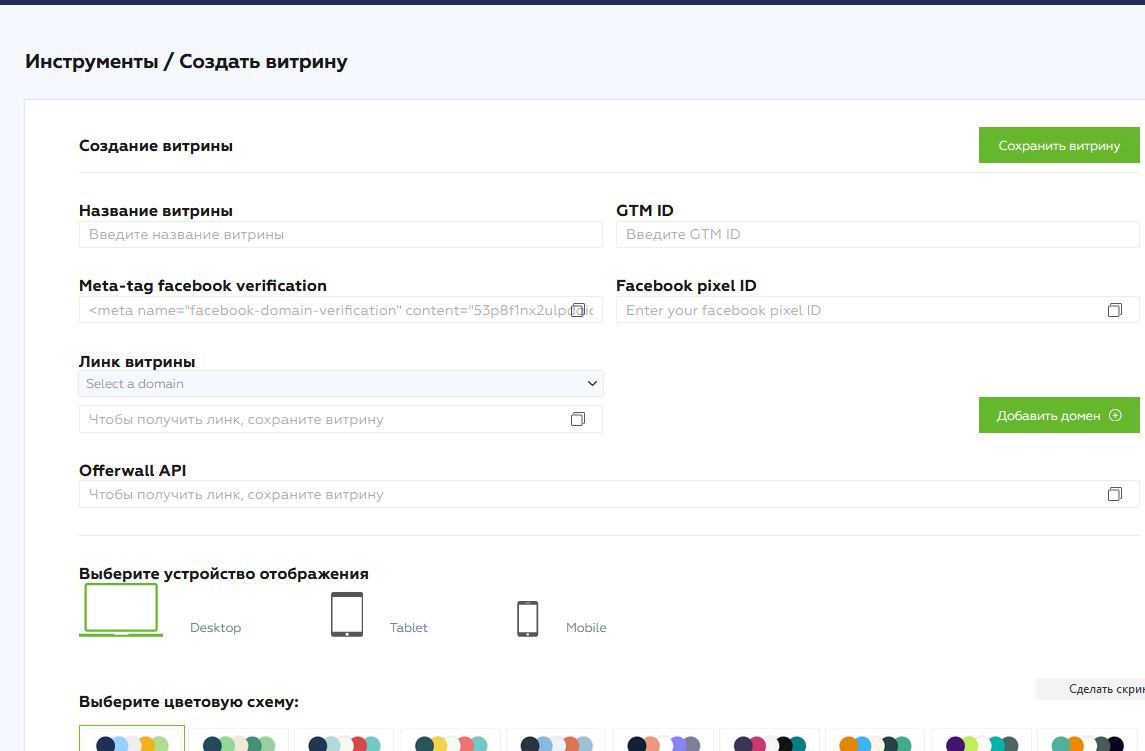The image size is (1145, 751).
Task: Click the copy icon in Facebook pixel ID field
Action: (x=1114, y=311)
